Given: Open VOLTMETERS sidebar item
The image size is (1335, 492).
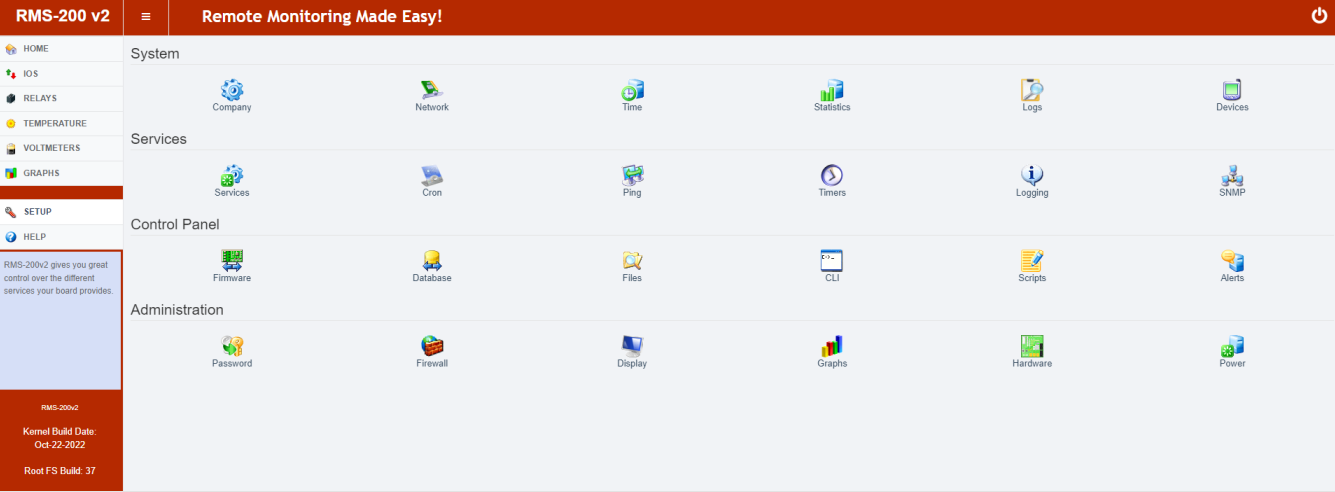Looking at the screenshot, I should tap(51, 148).
